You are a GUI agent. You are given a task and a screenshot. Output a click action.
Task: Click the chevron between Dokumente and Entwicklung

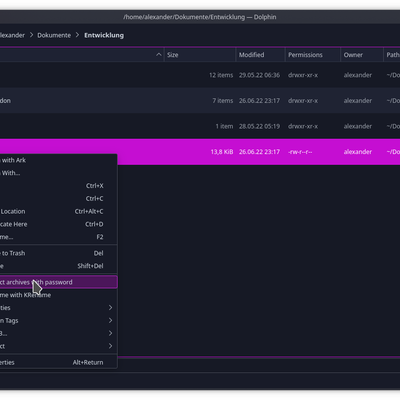tap(77, 35)
